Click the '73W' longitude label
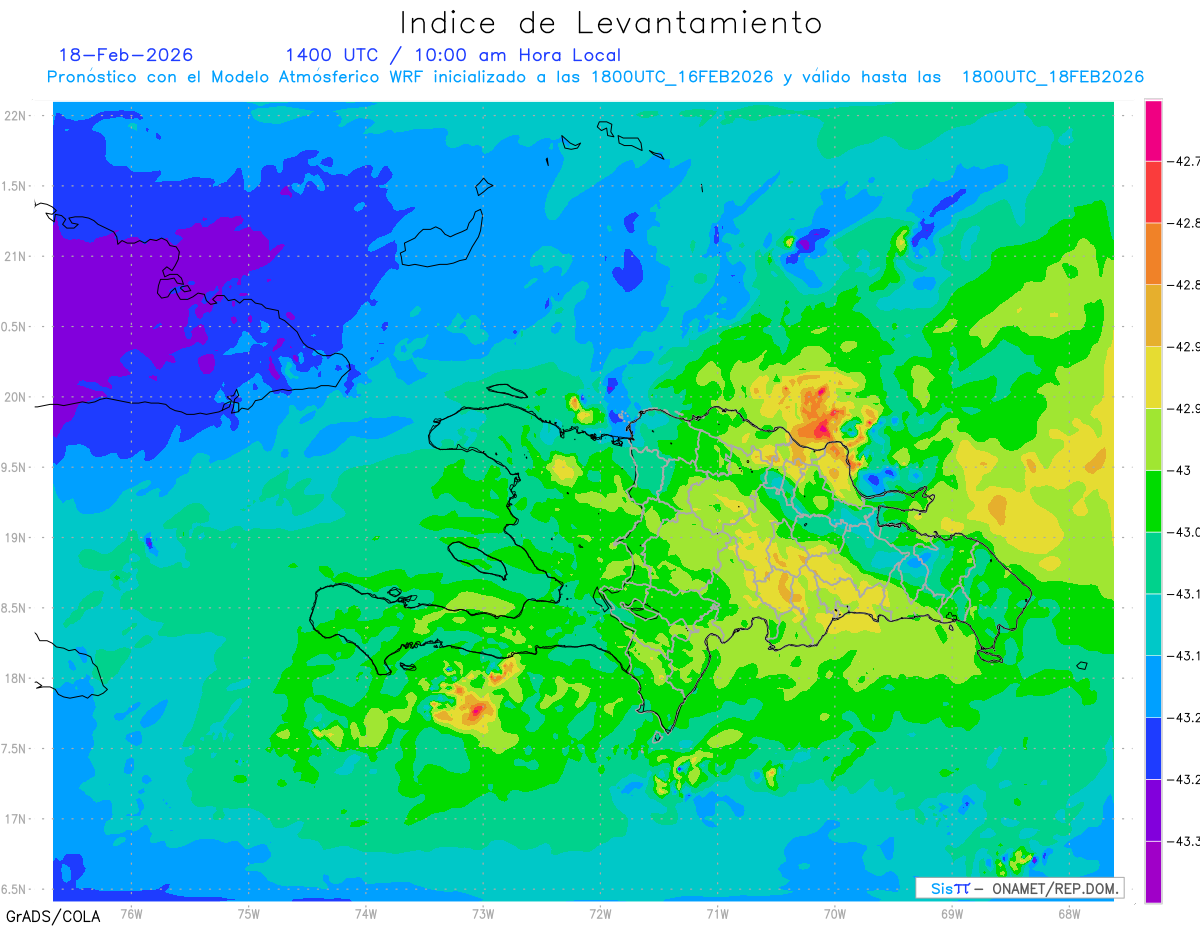 (483, 914)
